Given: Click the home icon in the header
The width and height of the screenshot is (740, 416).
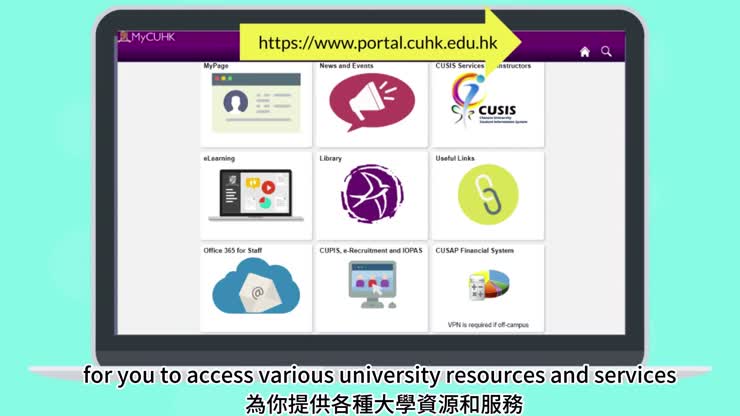Looking at the screenshot, I should click(585, 52).
